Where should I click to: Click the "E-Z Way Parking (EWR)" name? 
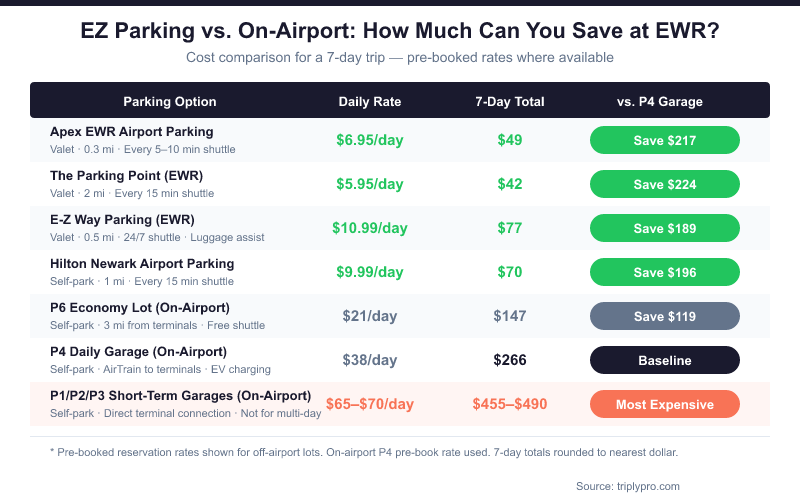pos(122,220)
